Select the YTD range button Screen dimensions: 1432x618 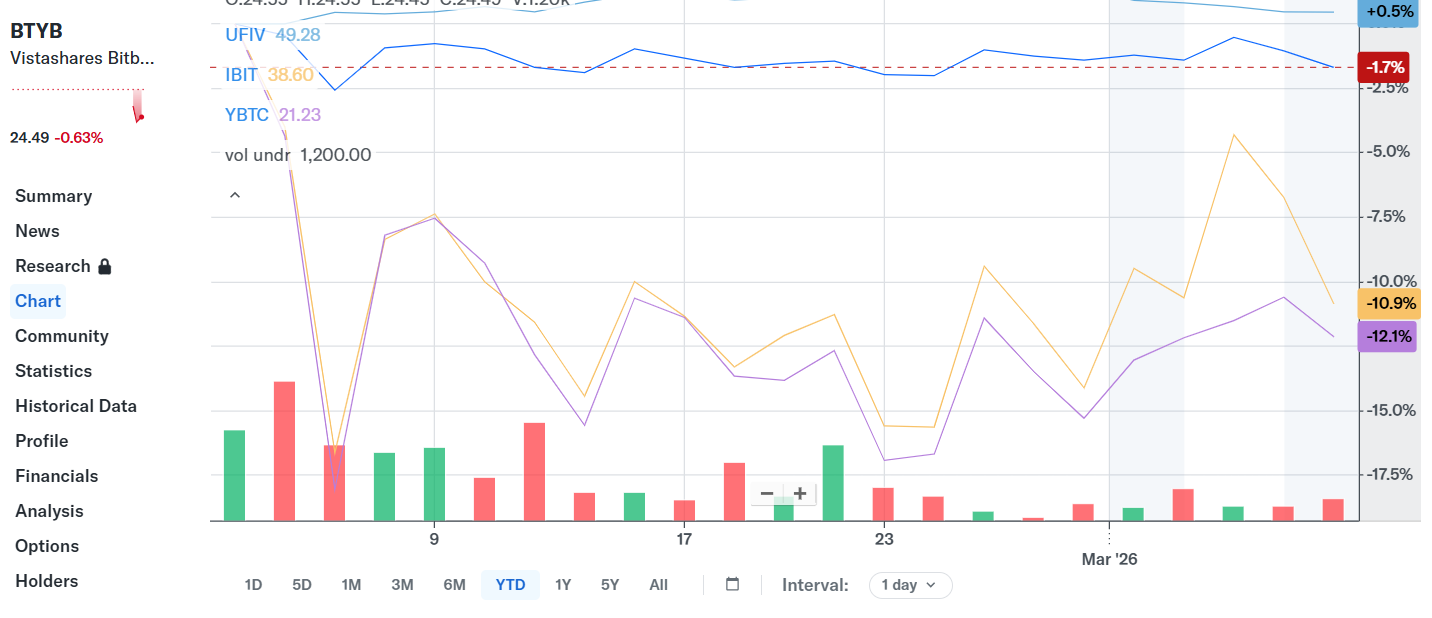click(510, 585)
